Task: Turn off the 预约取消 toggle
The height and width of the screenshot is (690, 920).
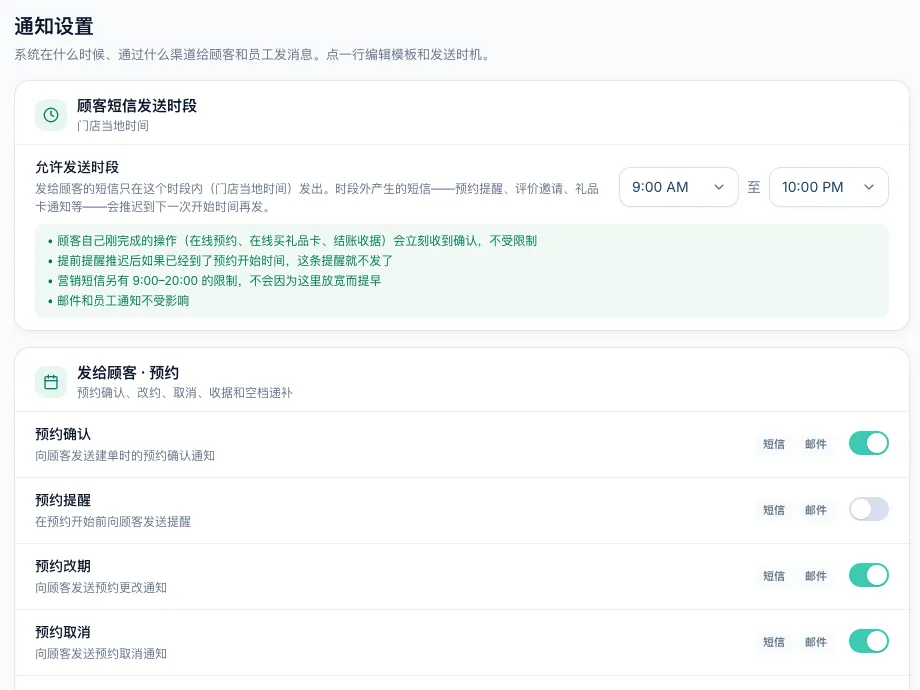Action: 868,641
